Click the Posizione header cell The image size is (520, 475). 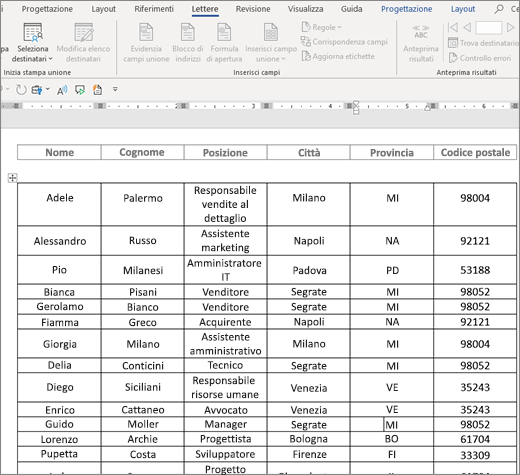[225, 152]
